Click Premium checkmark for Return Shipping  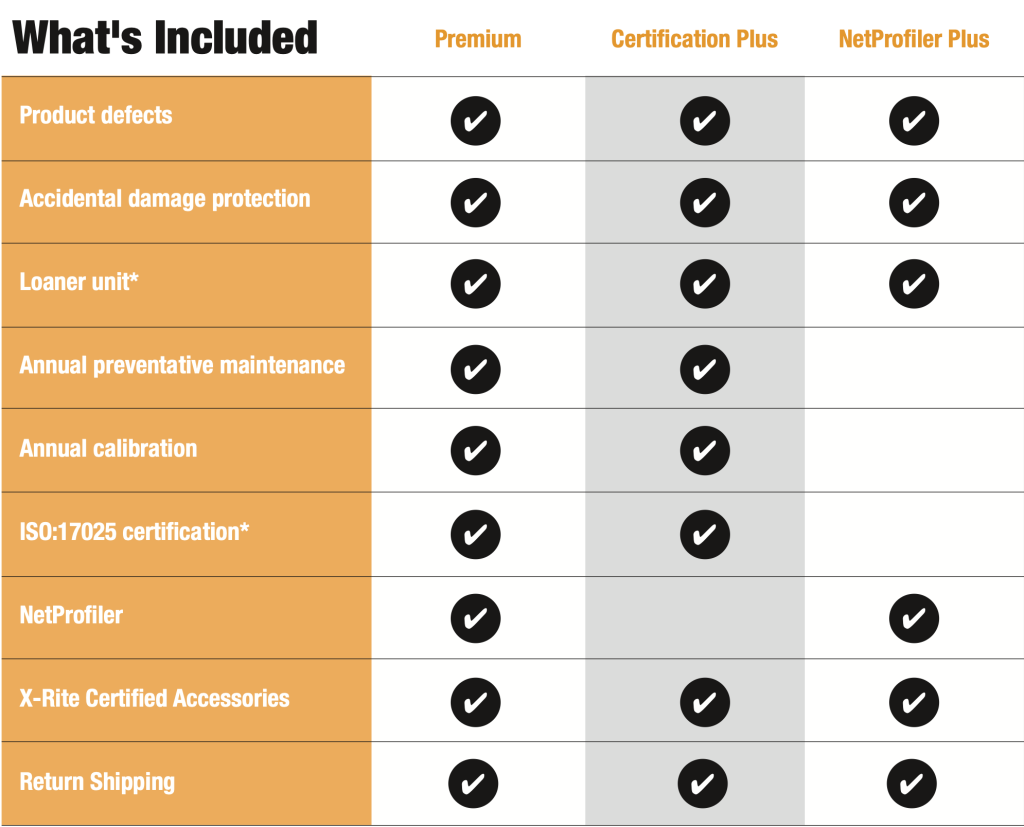(x=473, y=783)
